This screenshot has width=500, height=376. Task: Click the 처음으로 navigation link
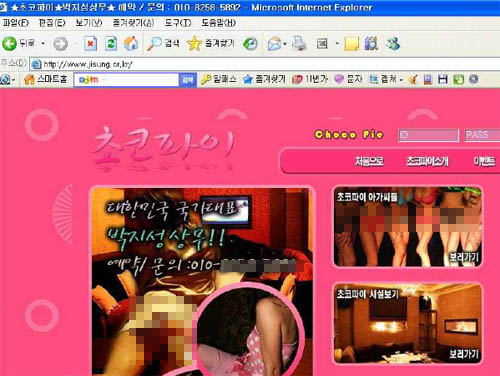[x=369, y=162]
